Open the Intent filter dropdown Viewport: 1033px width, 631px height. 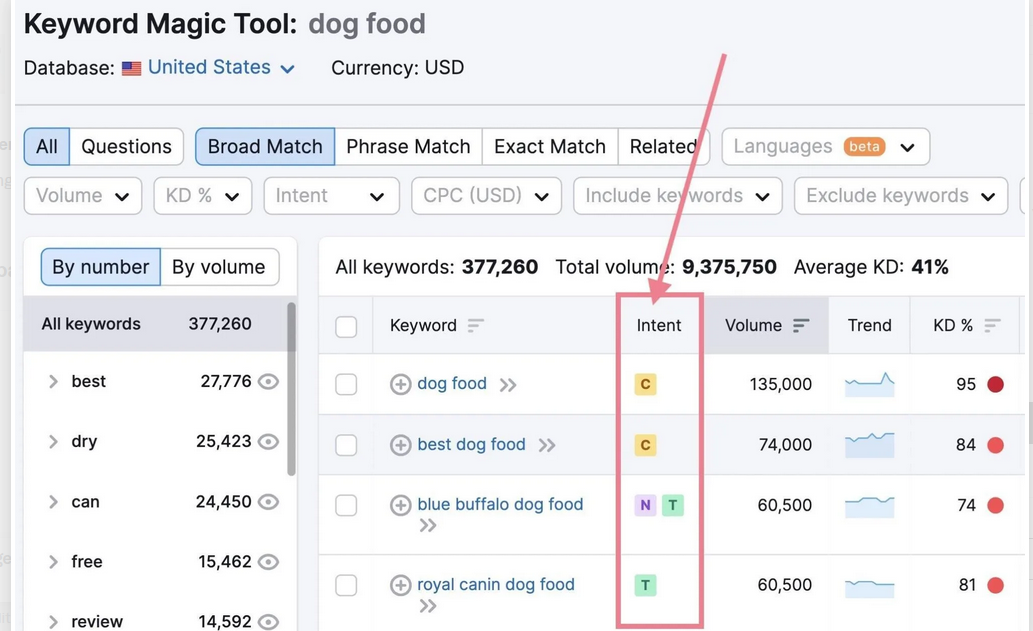click(330, 196)
